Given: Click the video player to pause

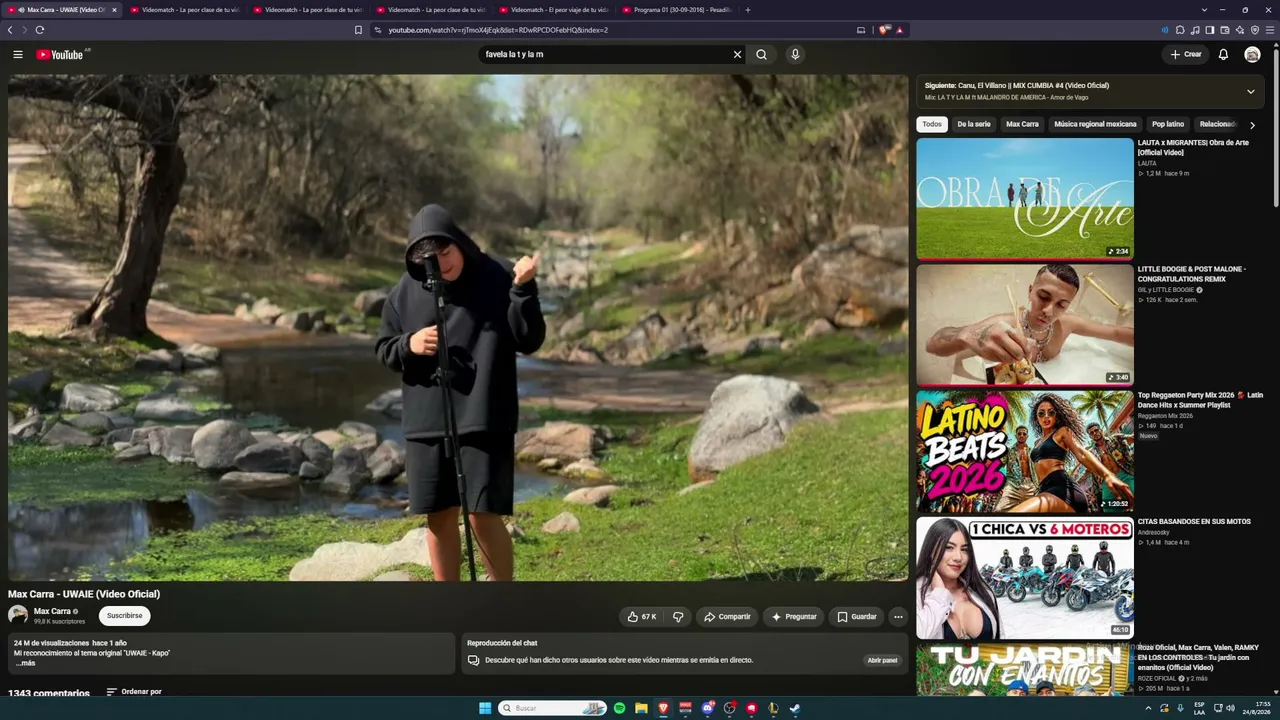Looking at the screenshot, I should coord(458,327).
